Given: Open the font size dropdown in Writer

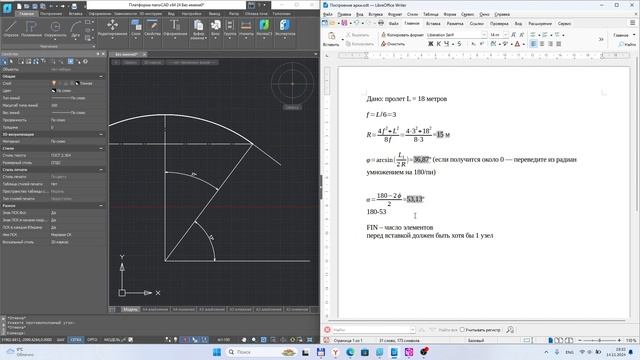Looking at the screenshot, I should 505,35.
